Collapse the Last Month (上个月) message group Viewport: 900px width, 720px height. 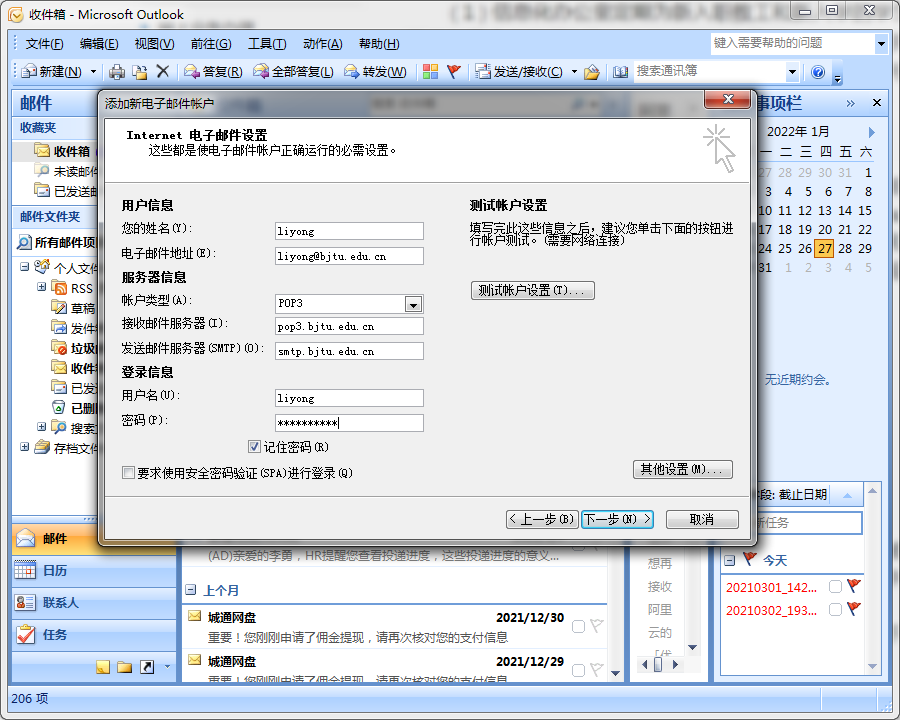click(x=191, y=590)
